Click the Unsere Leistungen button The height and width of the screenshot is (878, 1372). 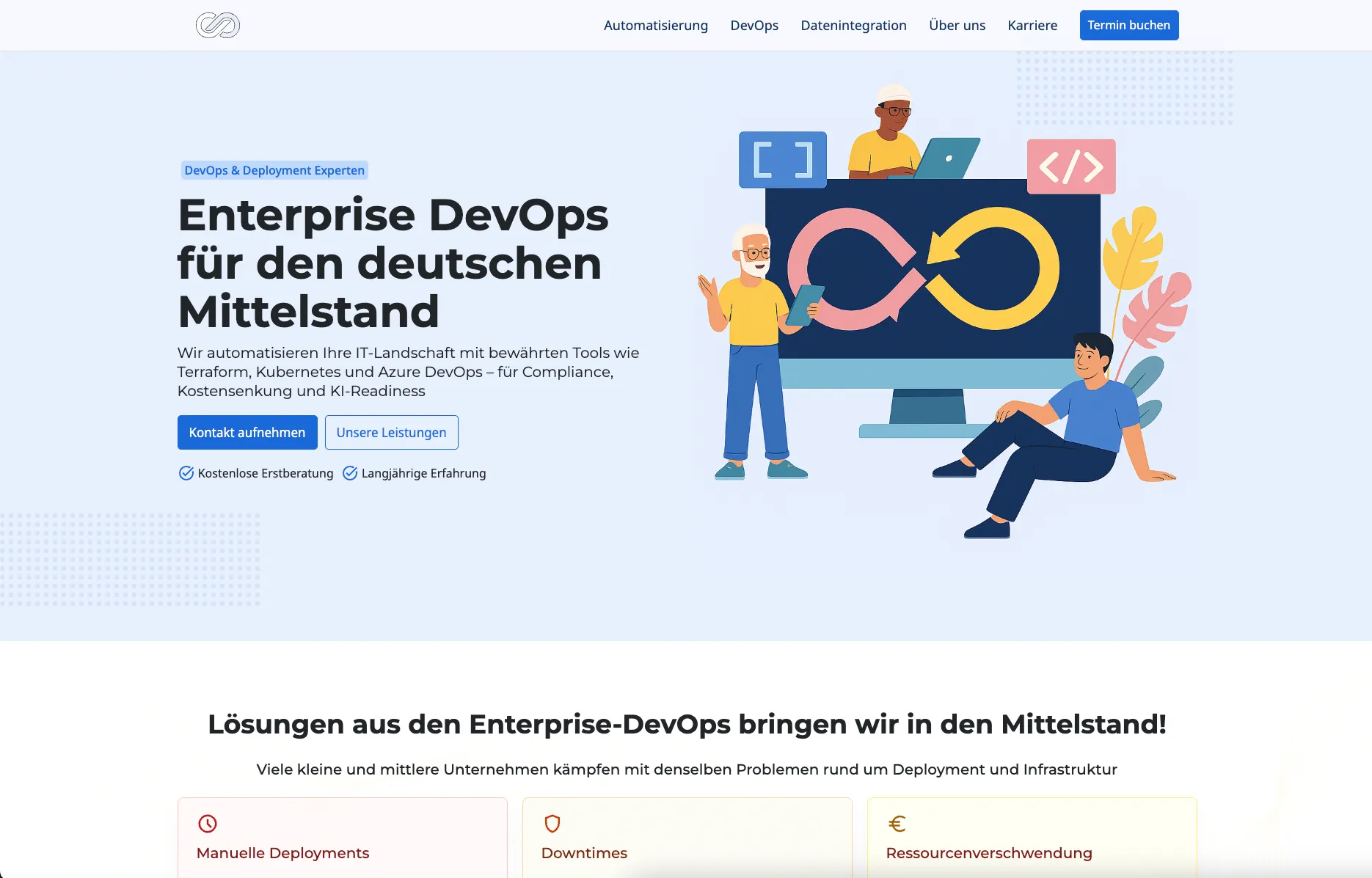pos(391,433)
